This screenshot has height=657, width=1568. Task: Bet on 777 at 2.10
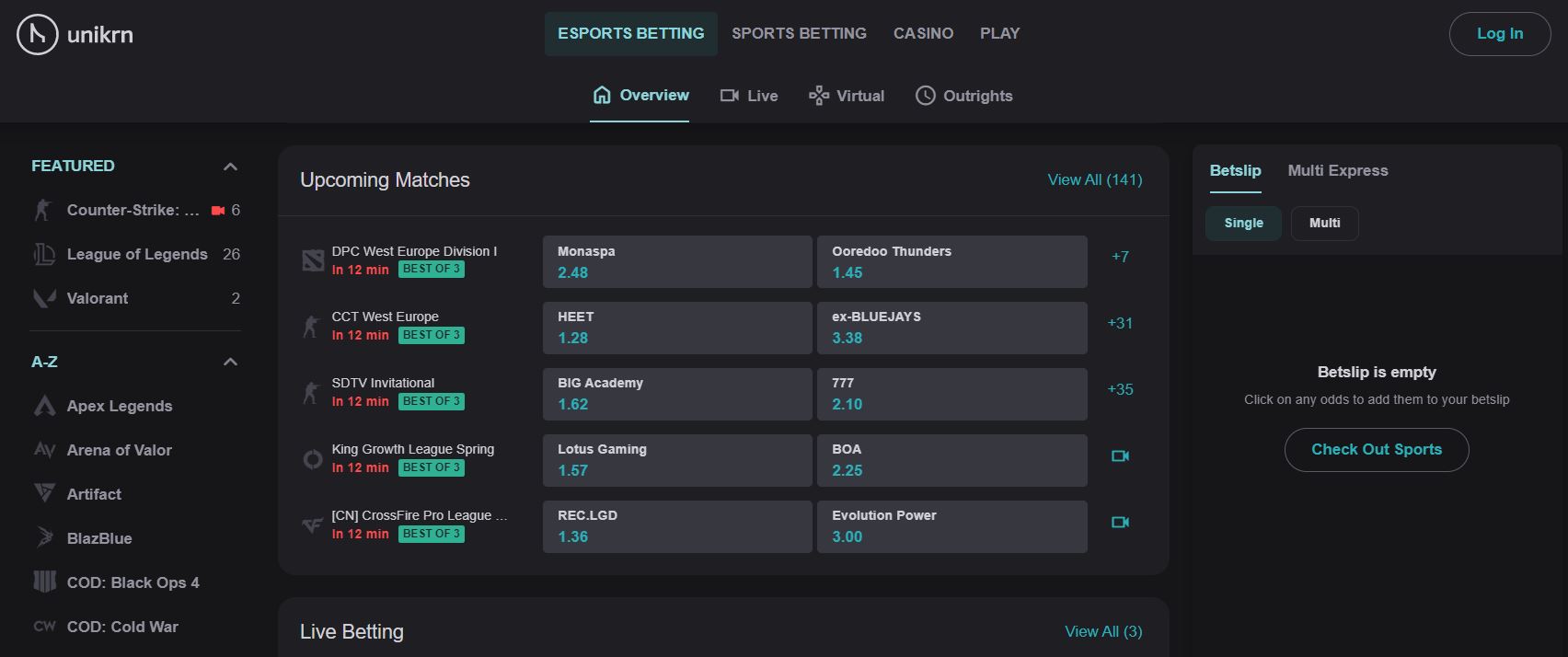click(x=952, y=394)
